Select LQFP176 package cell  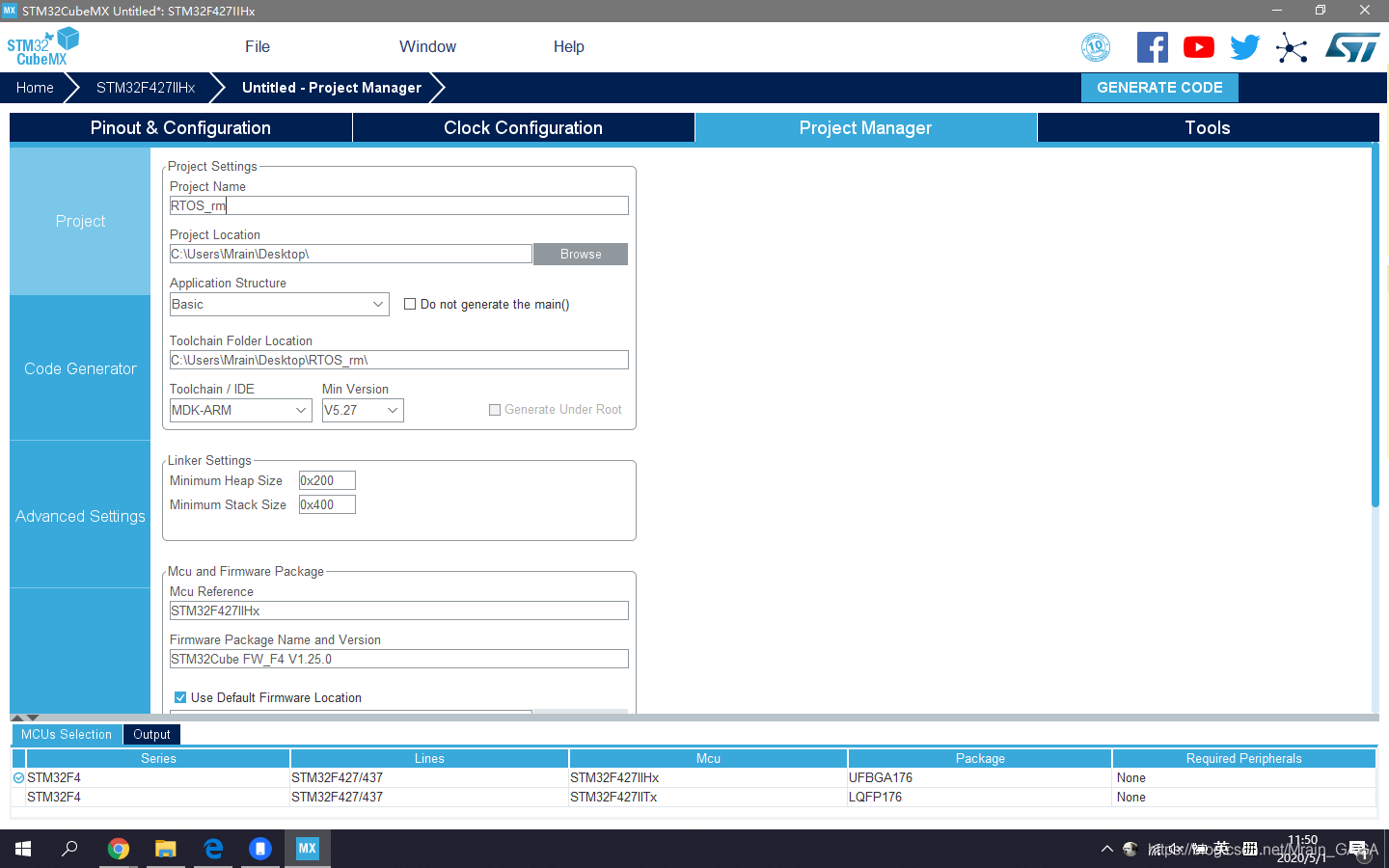coord(980,797)
